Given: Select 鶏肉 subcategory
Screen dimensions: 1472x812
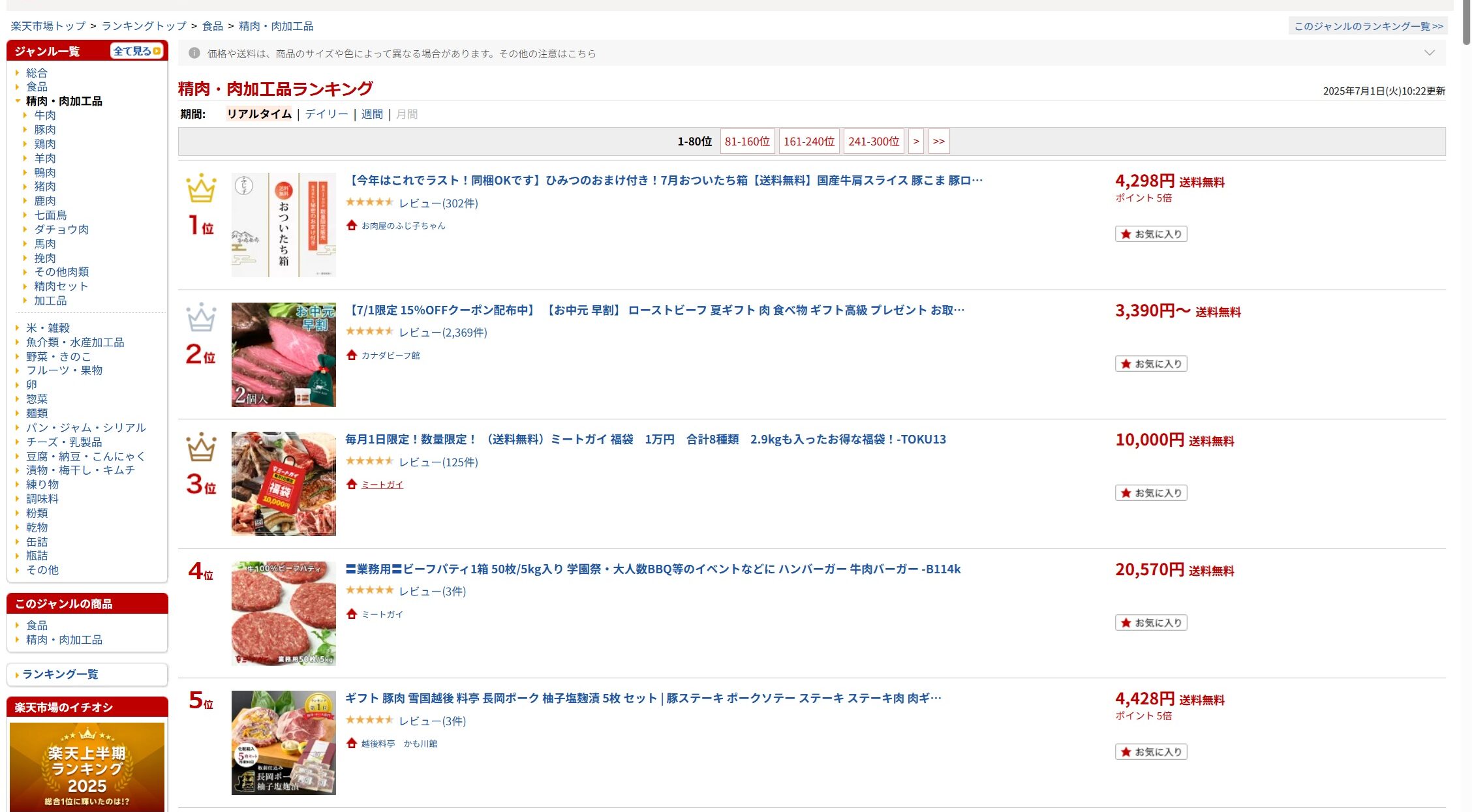Looking at the screenshot, I should [x=45, y=143].
